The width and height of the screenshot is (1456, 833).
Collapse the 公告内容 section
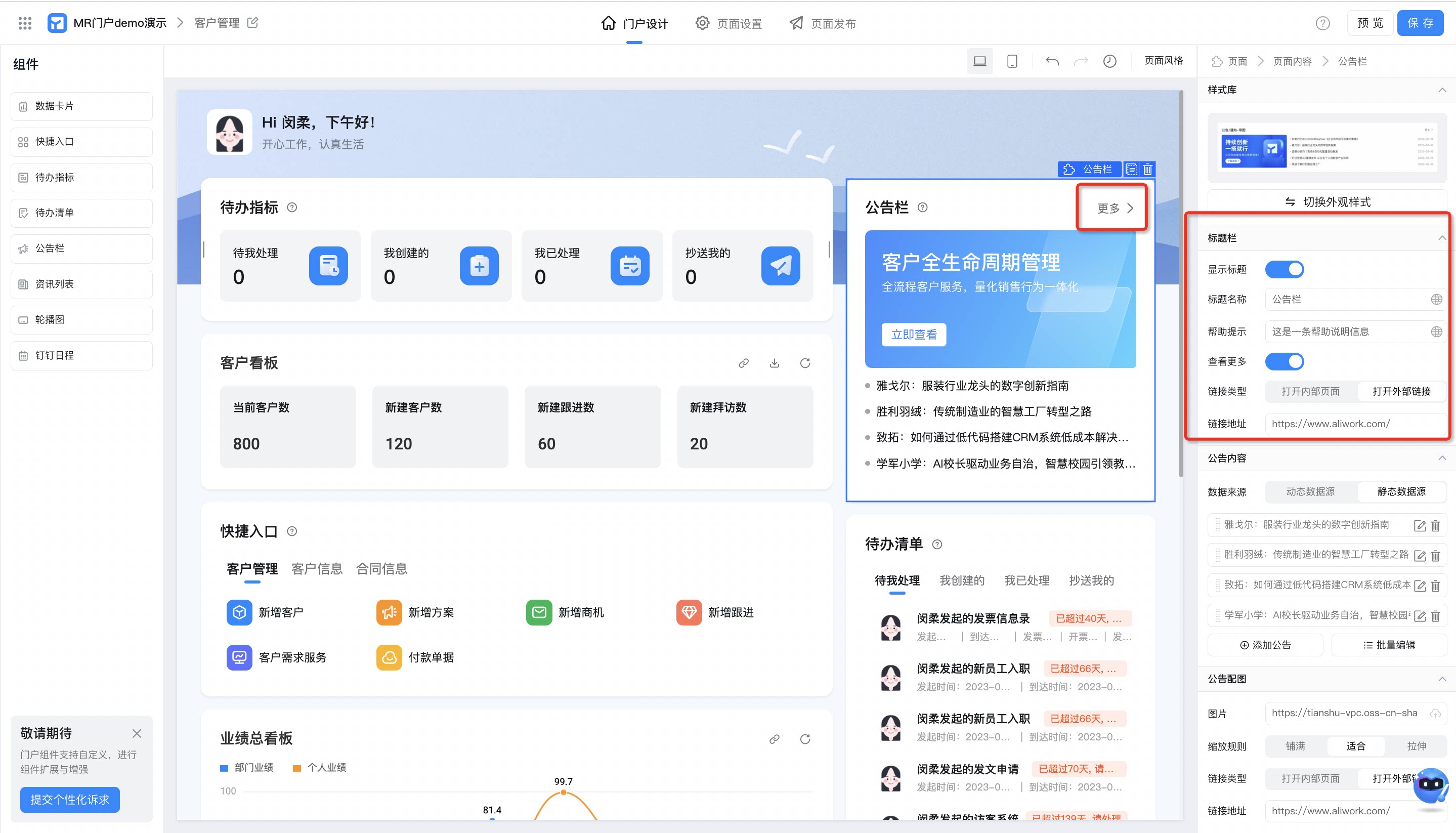pyautogui.click(x=1442, y=457)
